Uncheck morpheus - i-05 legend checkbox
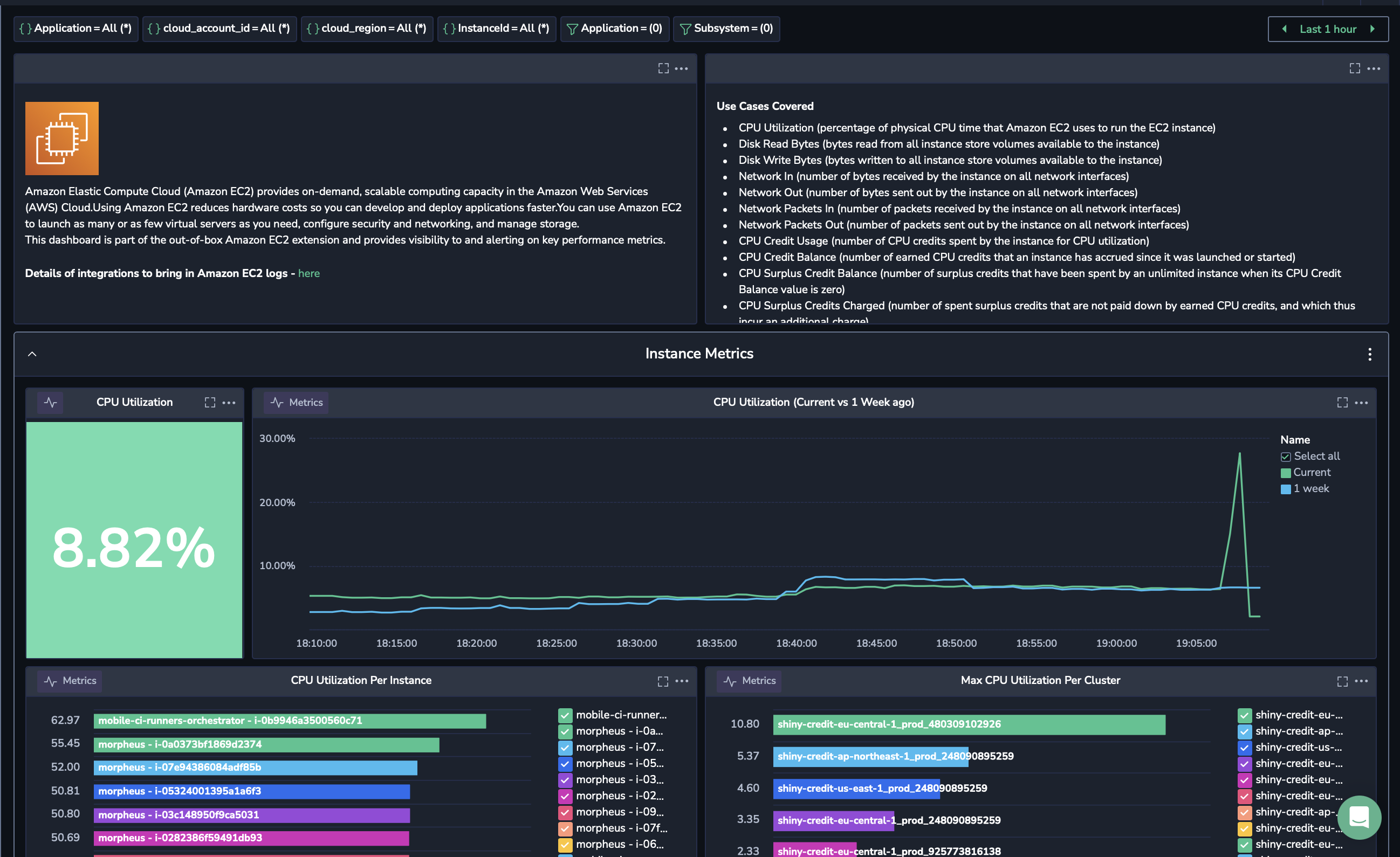1400x857 pixels. pos(565,764)
